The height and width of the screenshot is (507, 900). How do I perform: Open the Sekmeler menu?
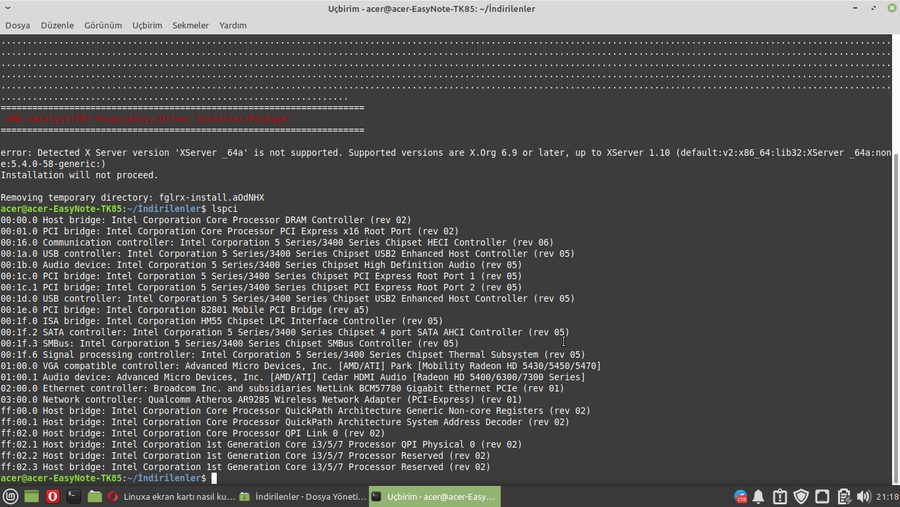pyautogui.click(x=191, y=25)
